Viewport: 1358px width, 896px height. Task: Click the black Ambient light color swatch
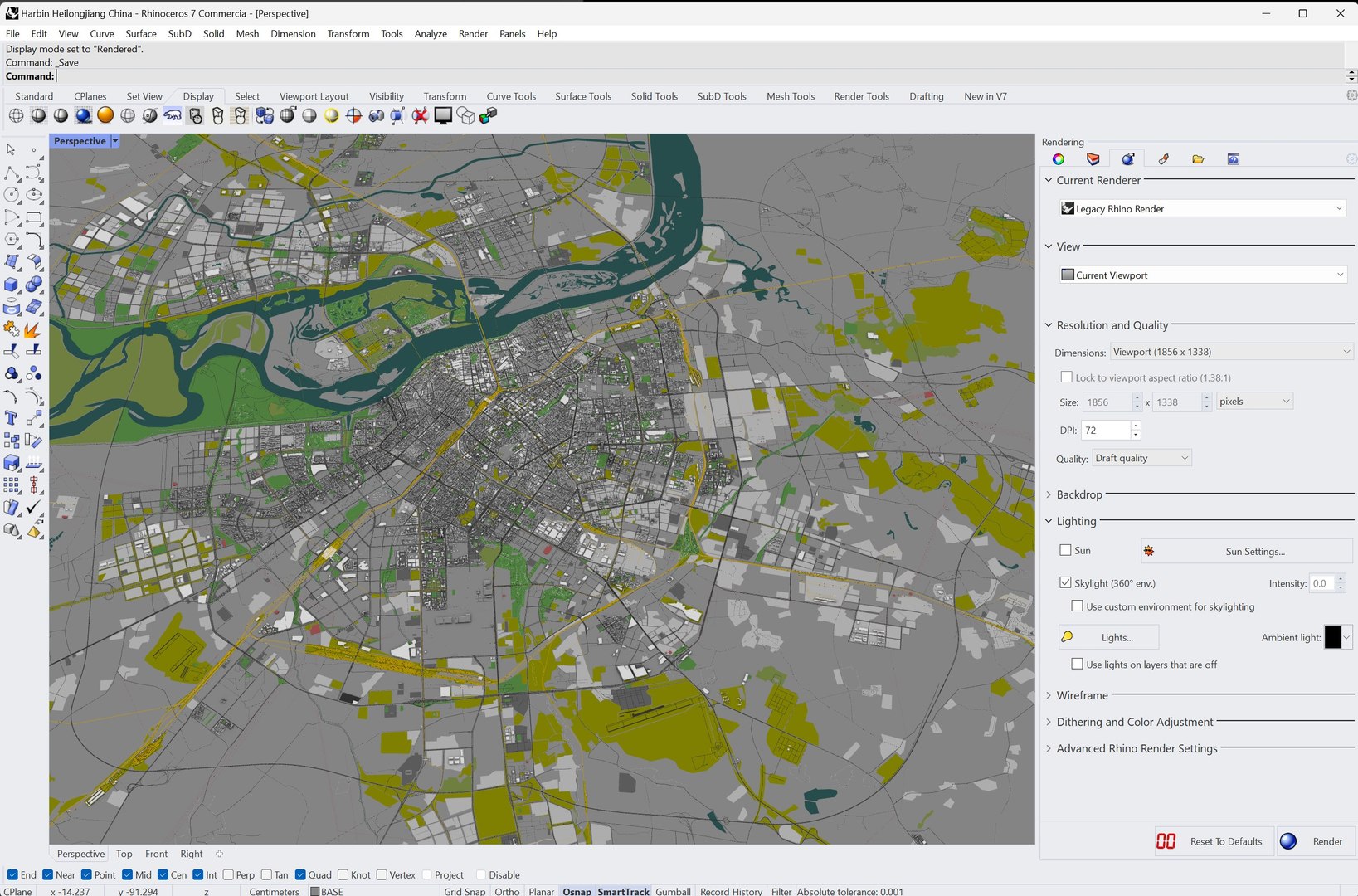coord(1332,637)
